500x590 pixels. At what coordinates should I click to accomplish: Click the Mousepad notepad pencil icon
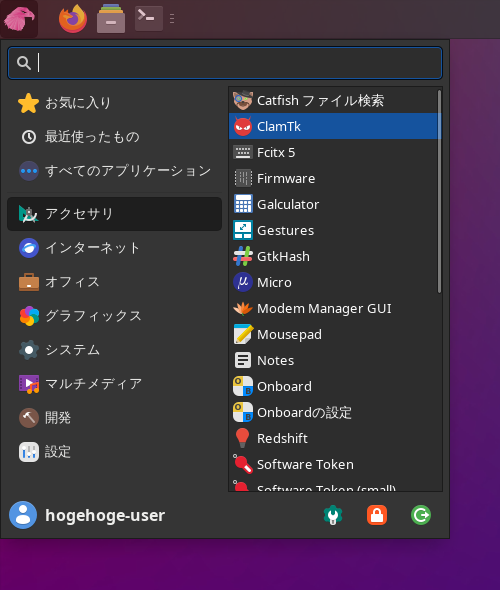pos(243,334)
